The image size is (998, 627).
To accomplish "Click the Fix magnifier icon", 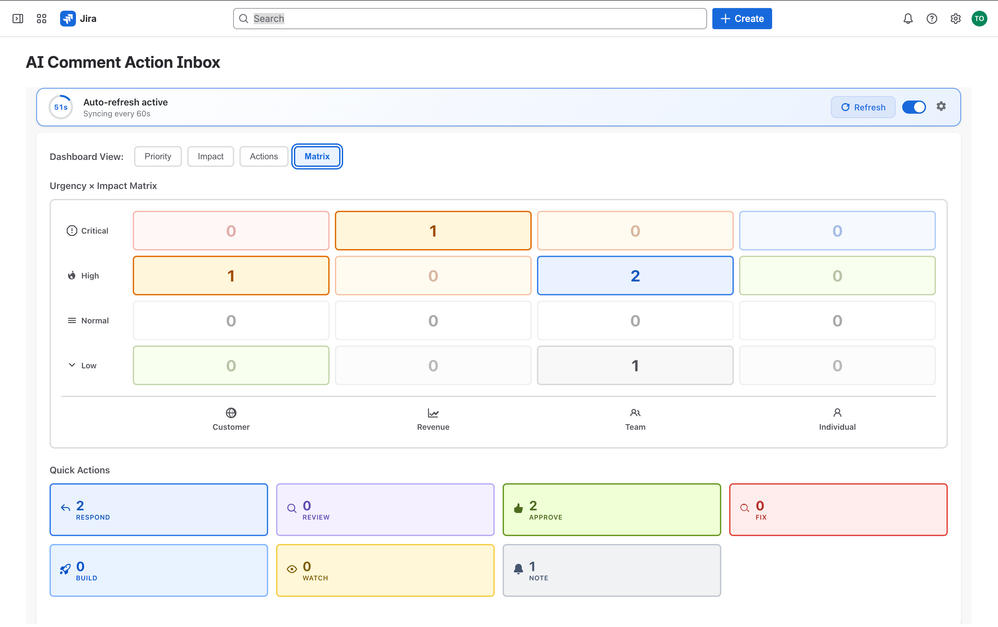I will coord(745,508).
